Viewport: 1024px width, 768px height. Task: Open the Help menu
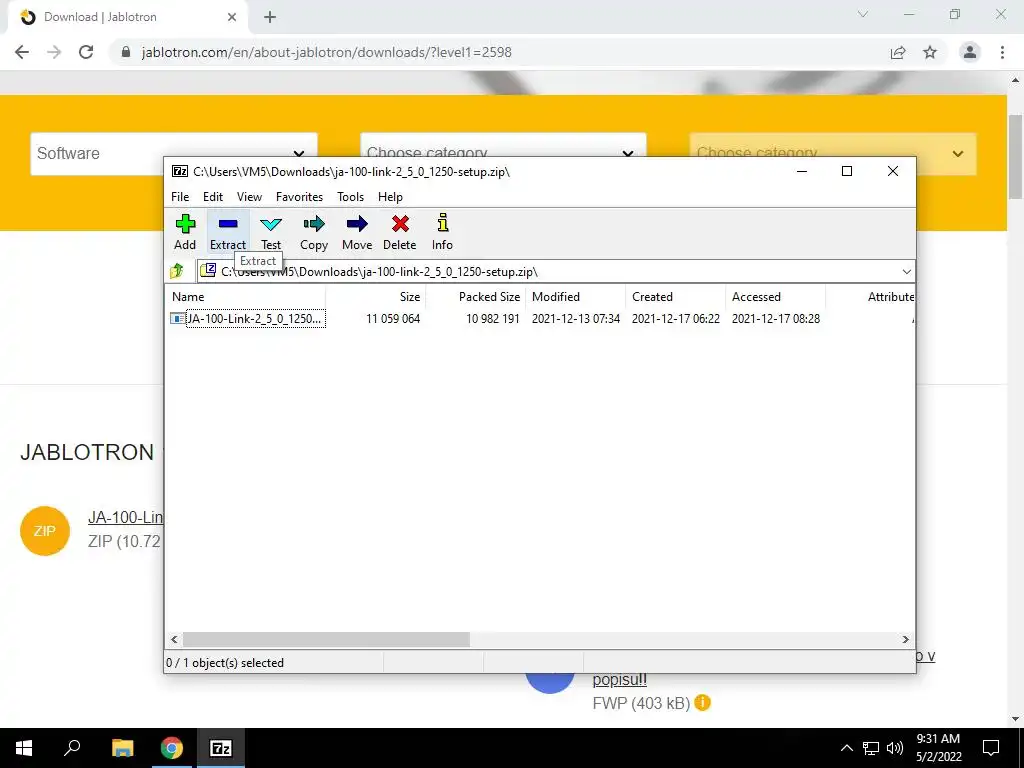tap(390, 197)
